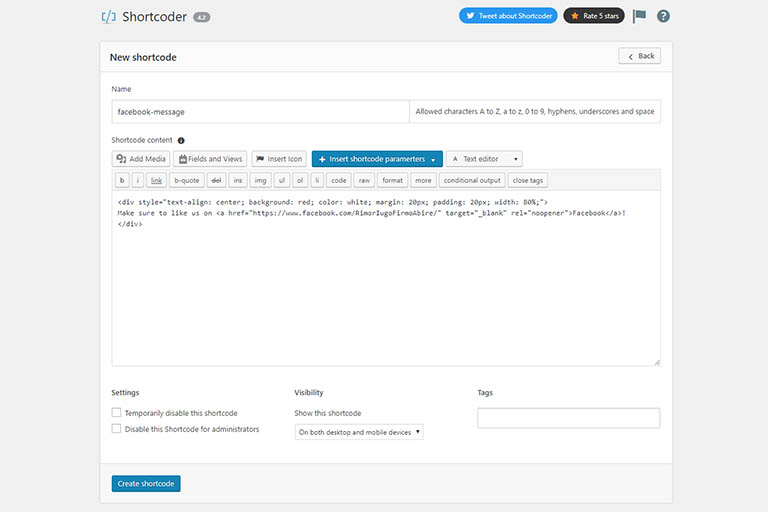This screenshot has height=512, width=768.
Task: Insert a link using link button
Action: click(x=156, y=180)
